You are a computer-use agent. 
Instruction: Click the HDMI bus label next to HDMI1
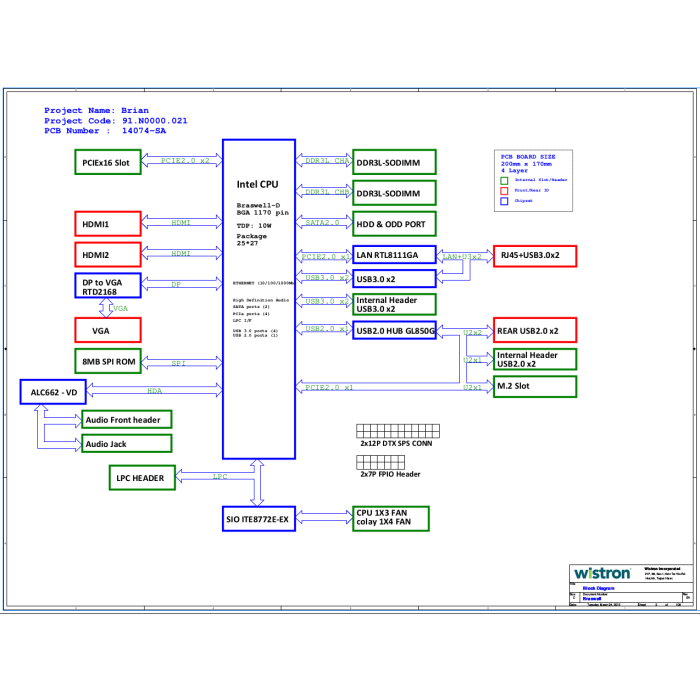(181, 223)
